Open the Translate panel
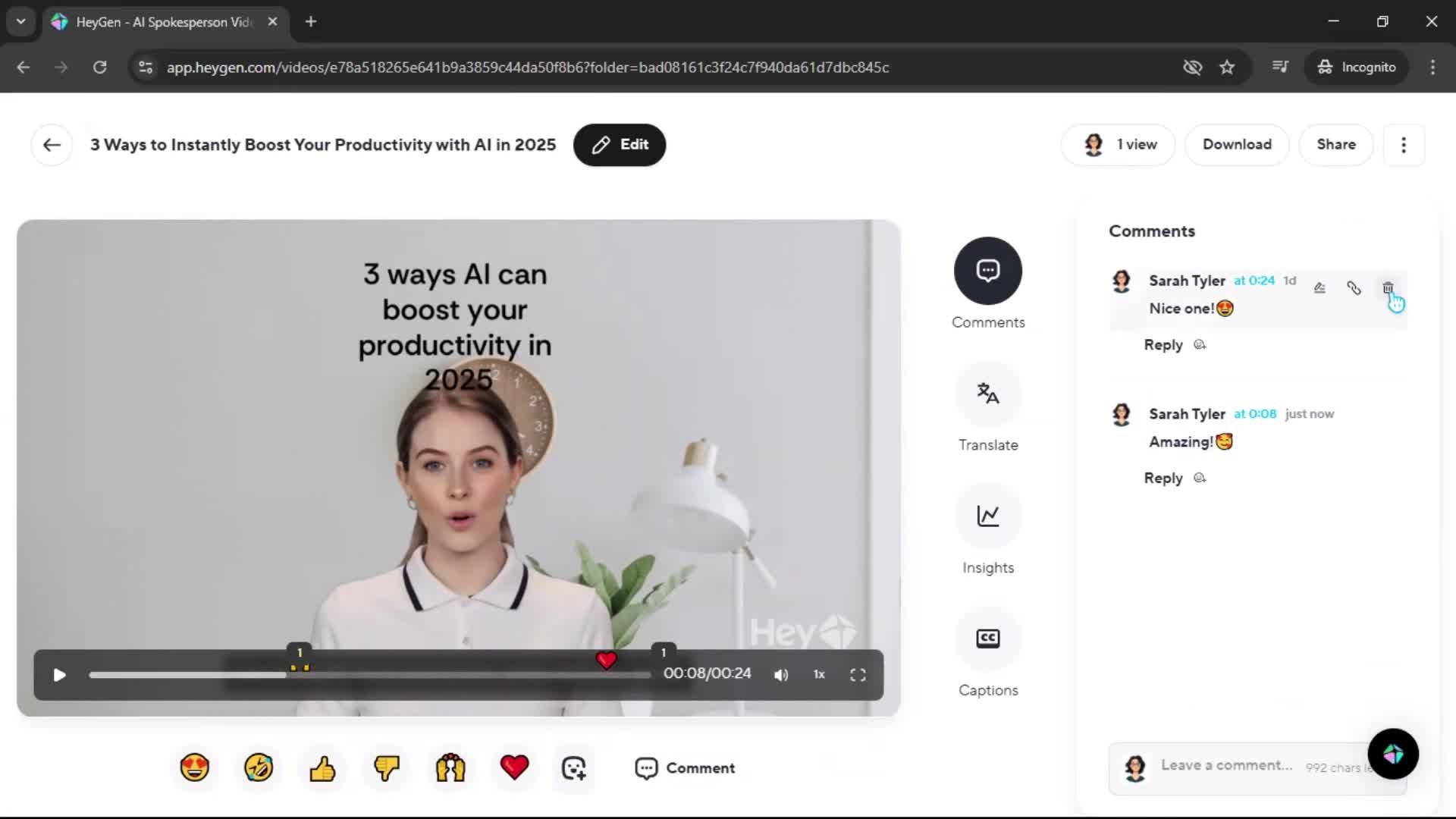The width and height of the screenshot is (1456, 819). (x=987, y=394)
